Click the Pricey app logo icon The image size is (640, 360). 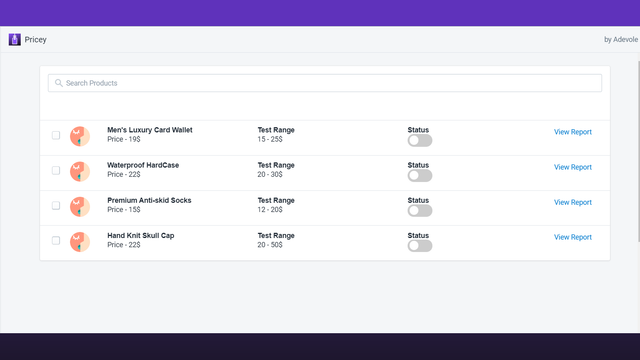pos(15,40)
